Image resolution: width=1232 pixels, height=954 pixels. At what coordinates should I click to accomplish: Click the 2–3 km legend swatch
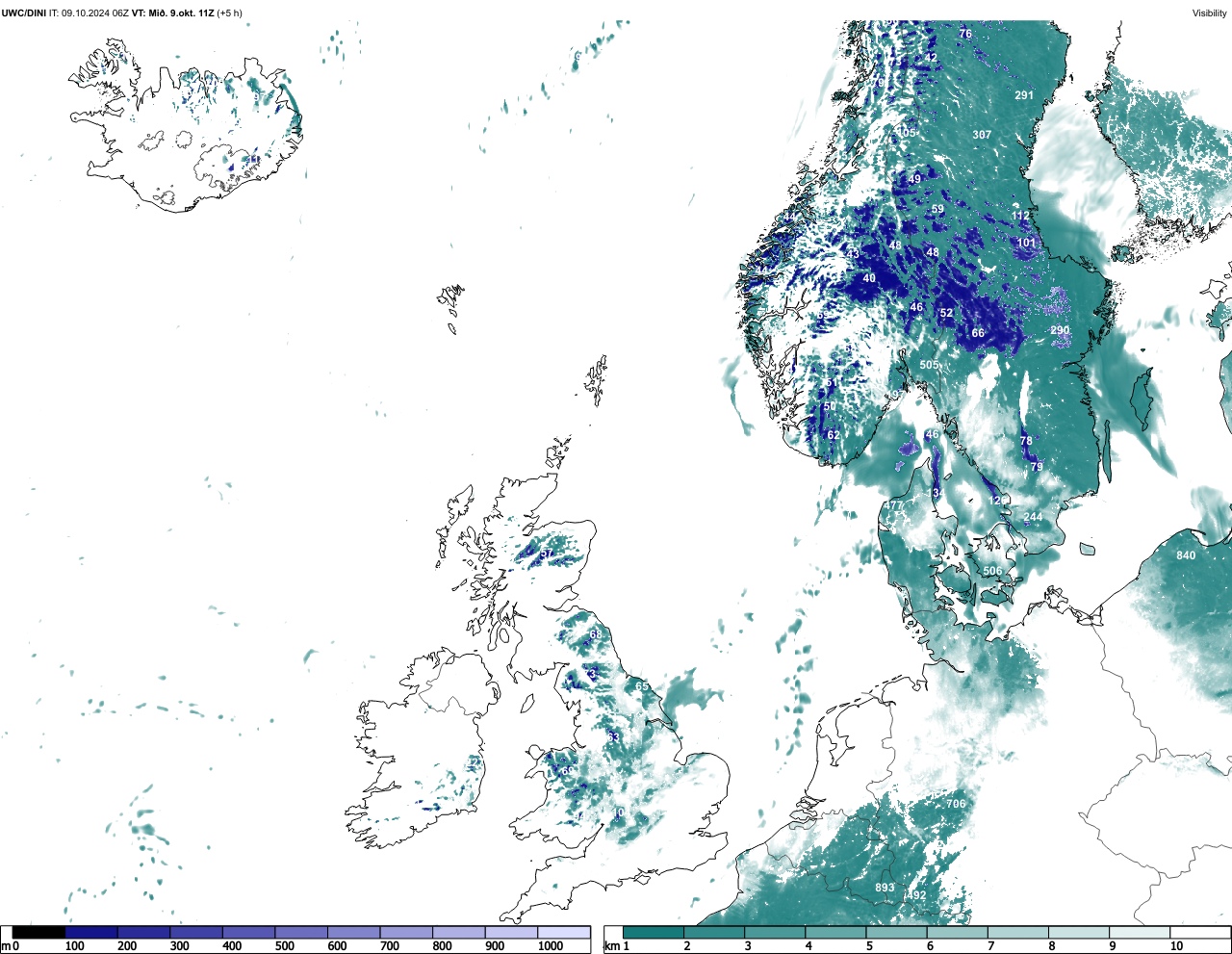click(x=714, y=933)
